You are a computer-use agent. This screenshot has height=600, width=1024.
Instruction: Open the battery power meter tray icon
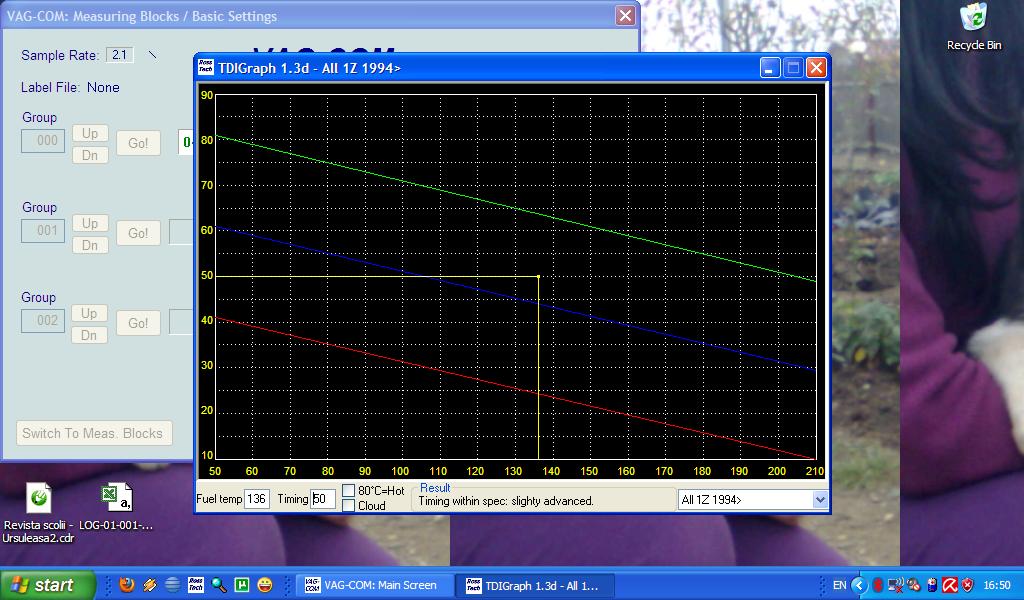pos(932,585)
